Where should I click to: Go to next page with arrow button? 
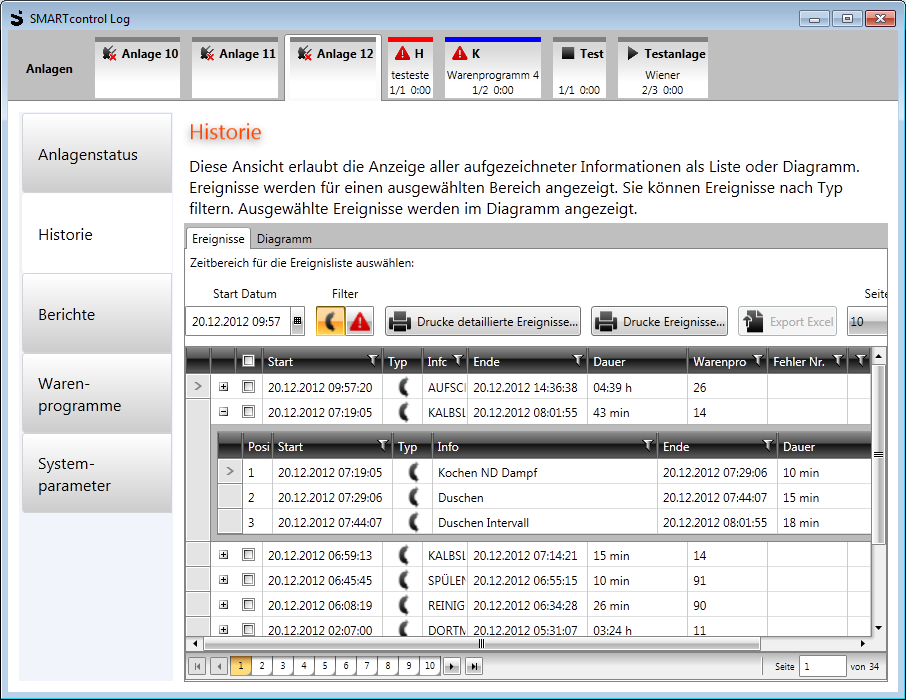point(452,666)
